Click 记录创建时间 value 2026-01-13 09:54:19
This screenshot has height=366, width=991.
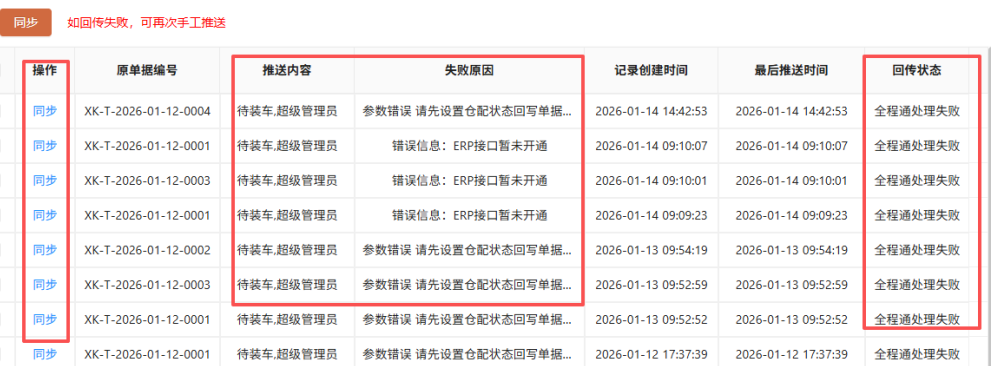(x=651, y=250)
